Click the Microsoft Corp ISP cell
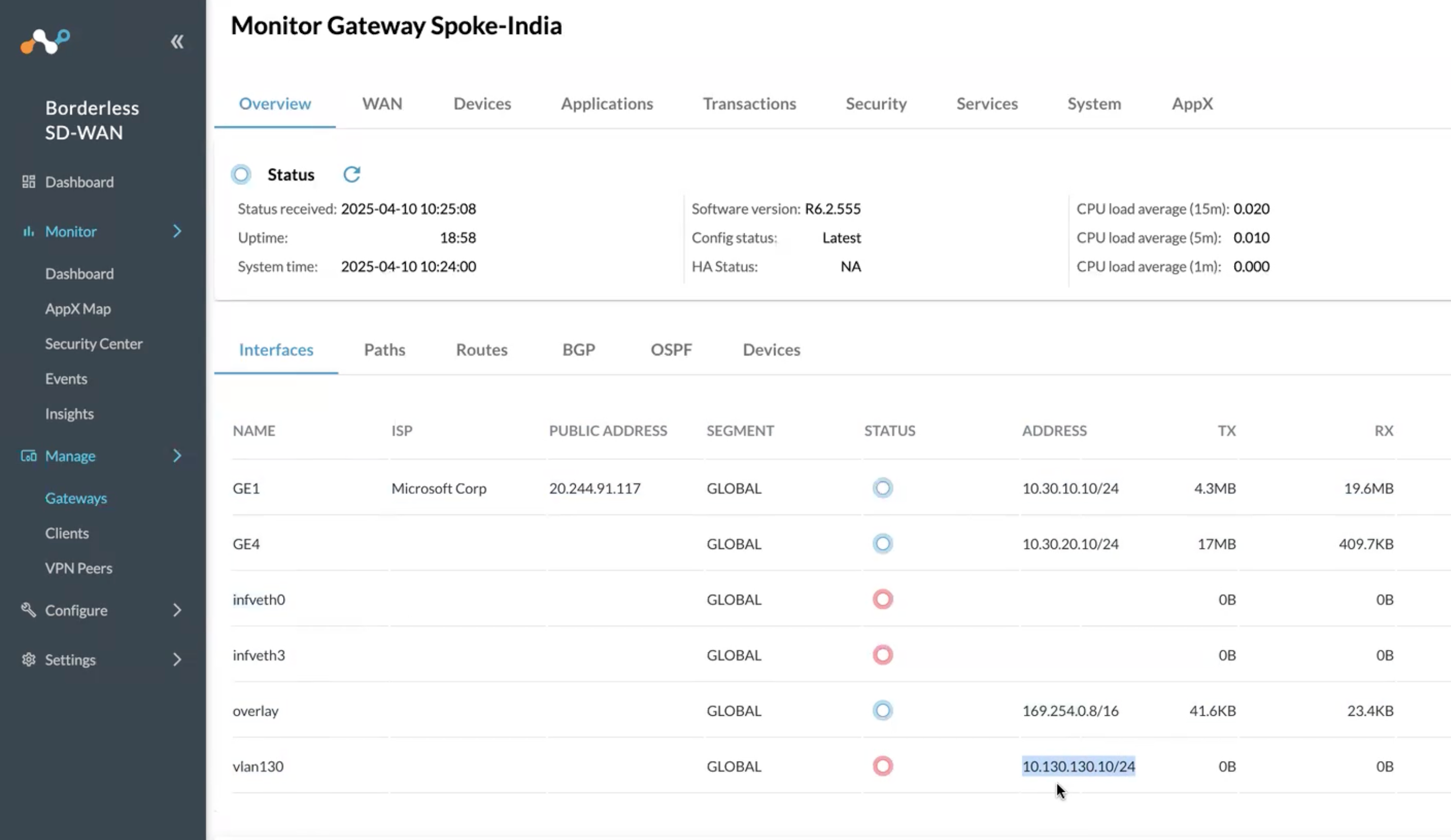 (x=439, y=488)
